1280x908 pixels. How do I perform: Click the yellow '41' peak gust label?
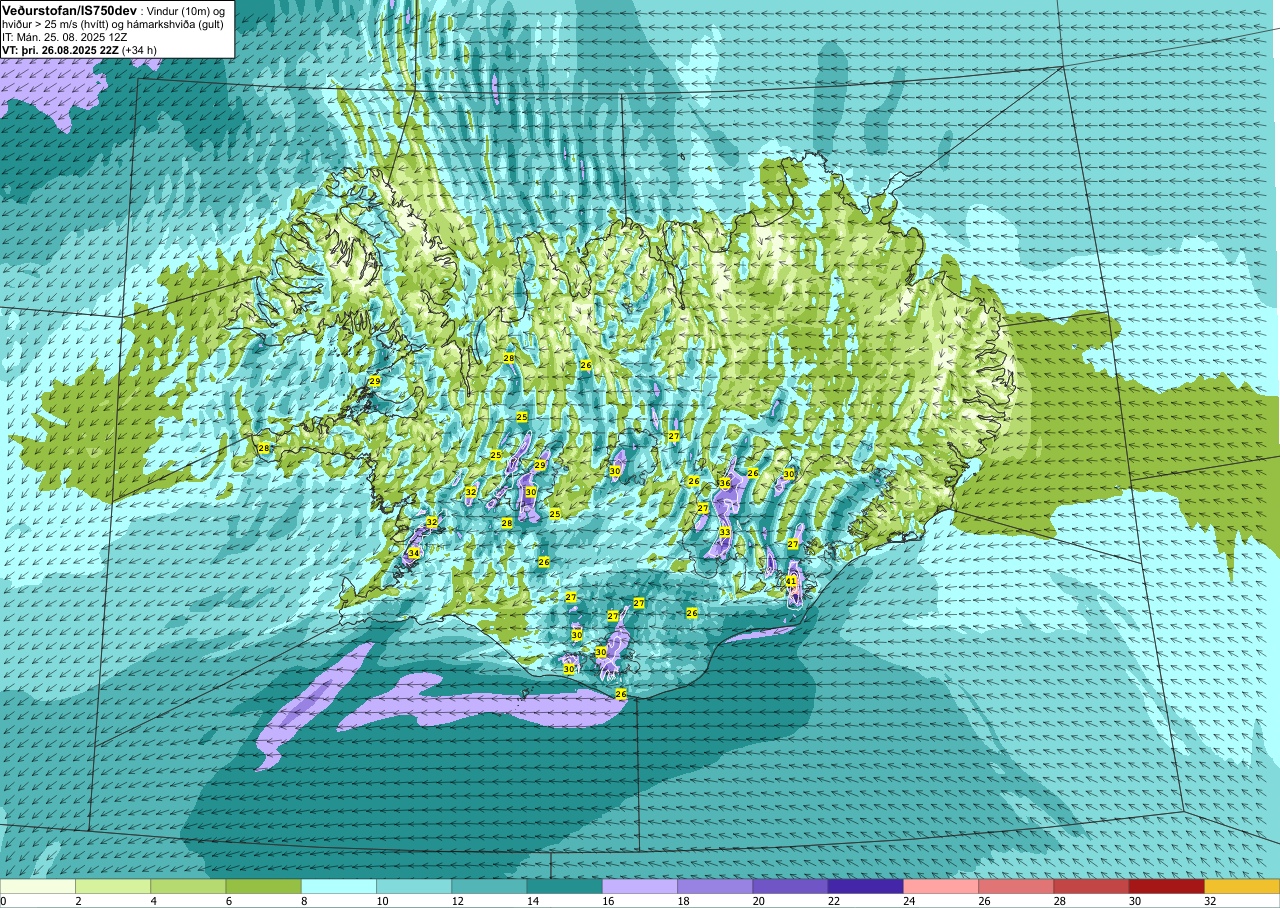(x=791, y=581)
